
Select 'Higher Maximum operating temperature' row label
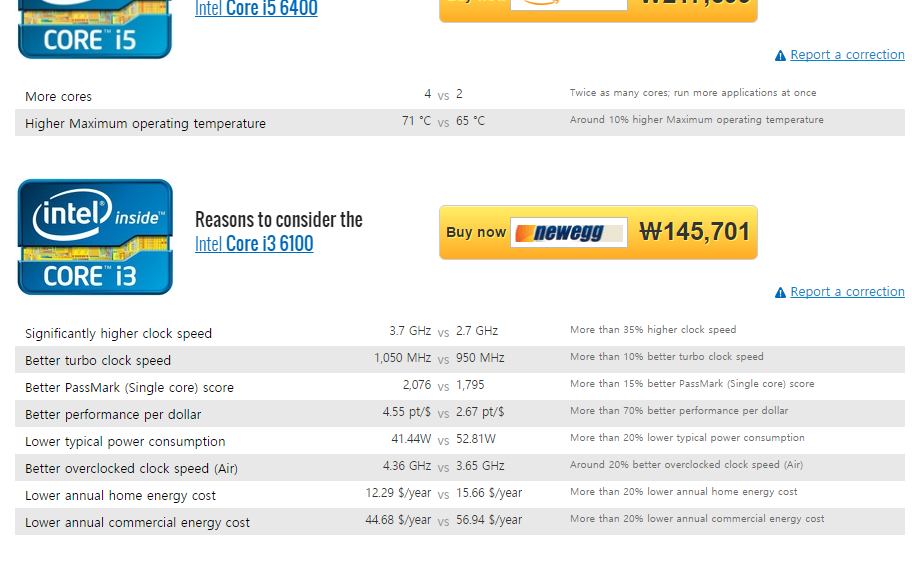(145, 123)
